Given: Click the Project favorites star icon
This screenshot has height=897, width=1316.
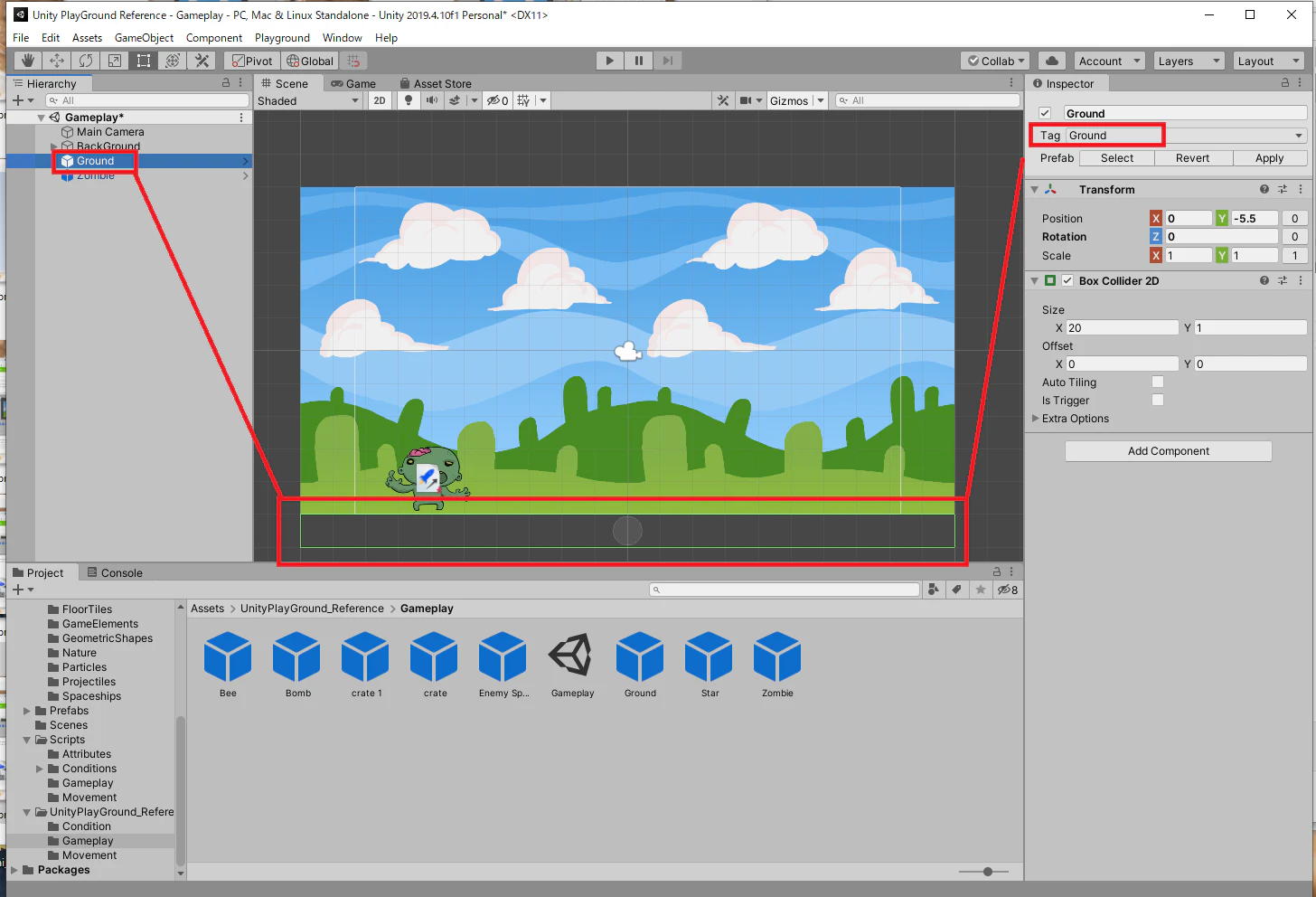Looking at the screenshot, I should coord(981,590).
